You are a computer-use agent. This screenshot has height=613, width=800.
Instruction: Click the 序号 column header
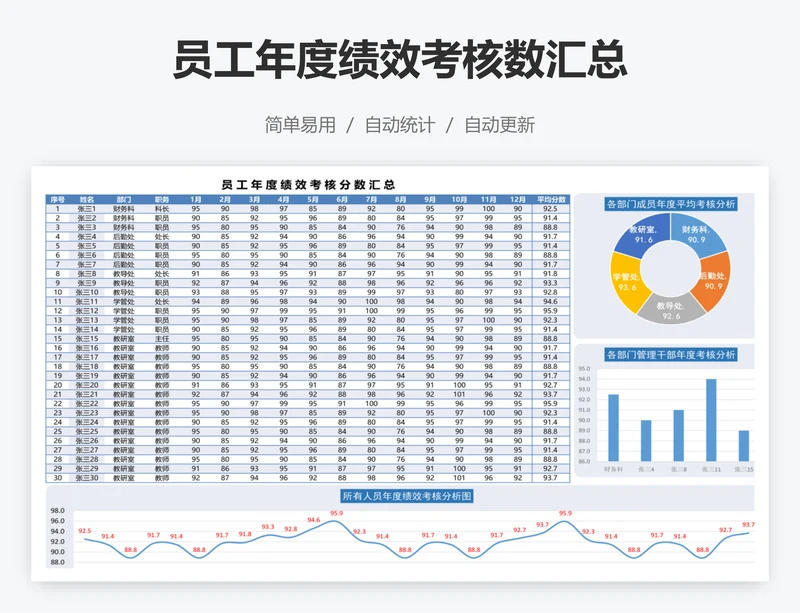pyautogui.click(x=58, y=199)
